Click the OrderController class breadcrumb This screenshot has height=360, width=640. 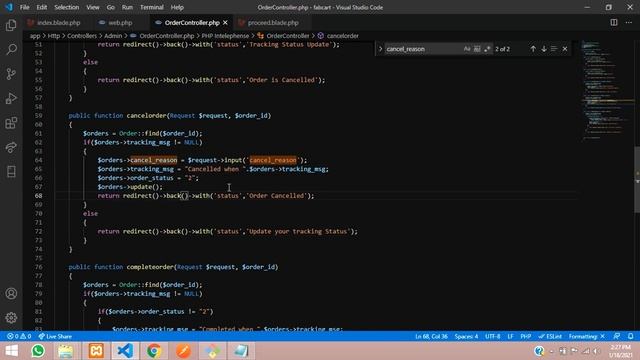(x=288, y=36)
